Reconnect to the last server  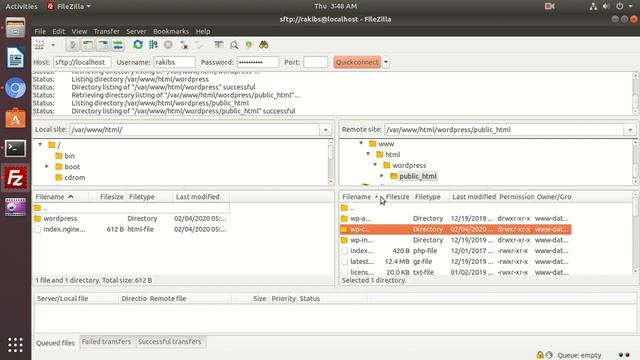199,45
